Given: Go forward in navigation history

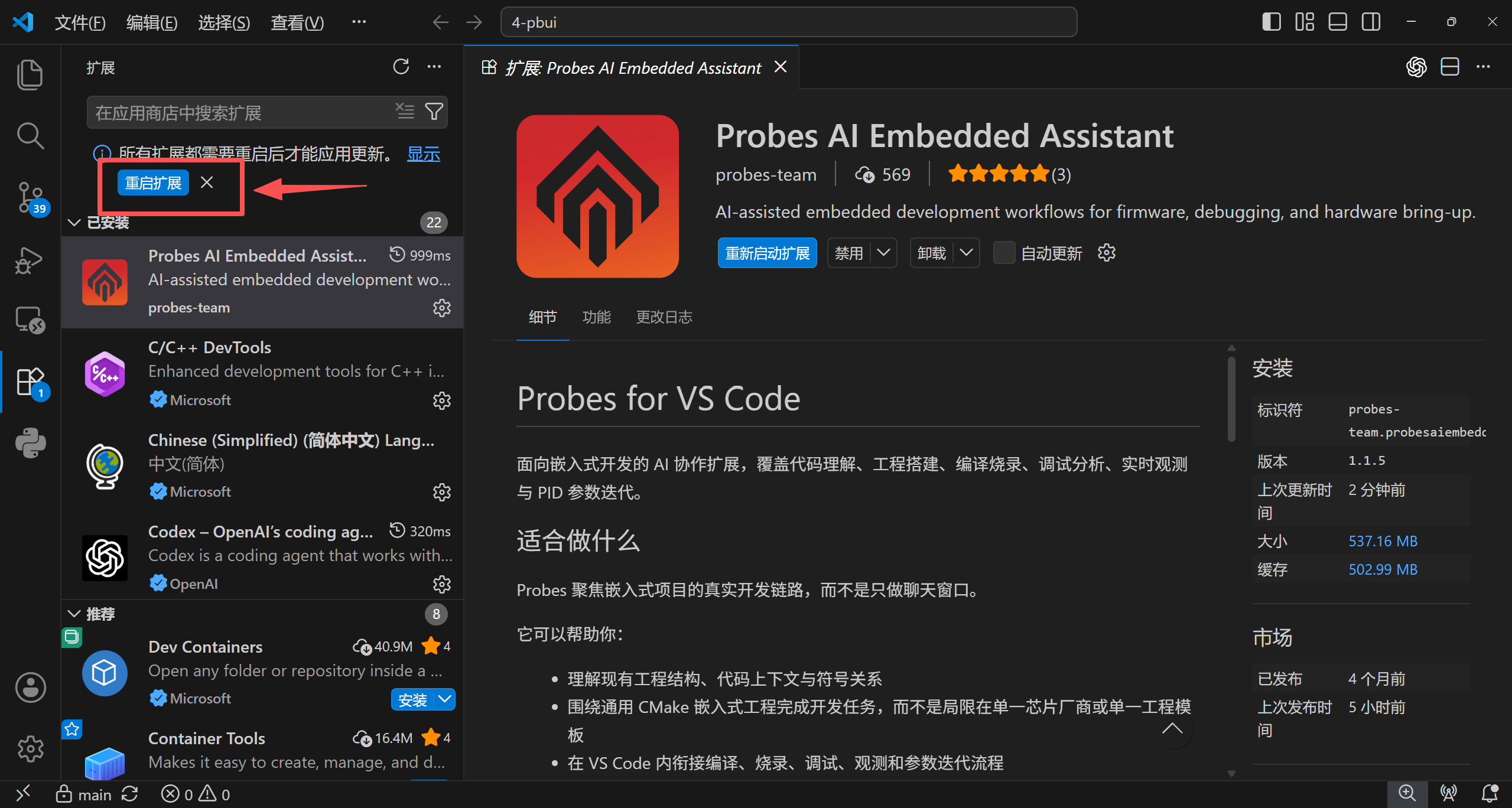Looking at the screenshot, I should click(474, 22).
